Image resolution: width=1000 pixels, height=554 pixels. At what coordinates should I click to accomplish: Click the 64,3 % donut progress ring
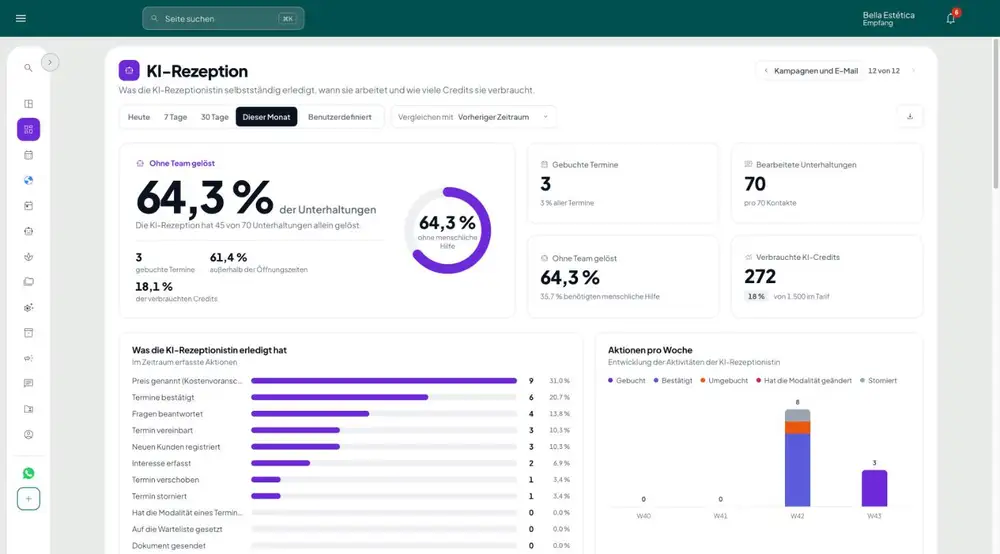coord(448,230)
